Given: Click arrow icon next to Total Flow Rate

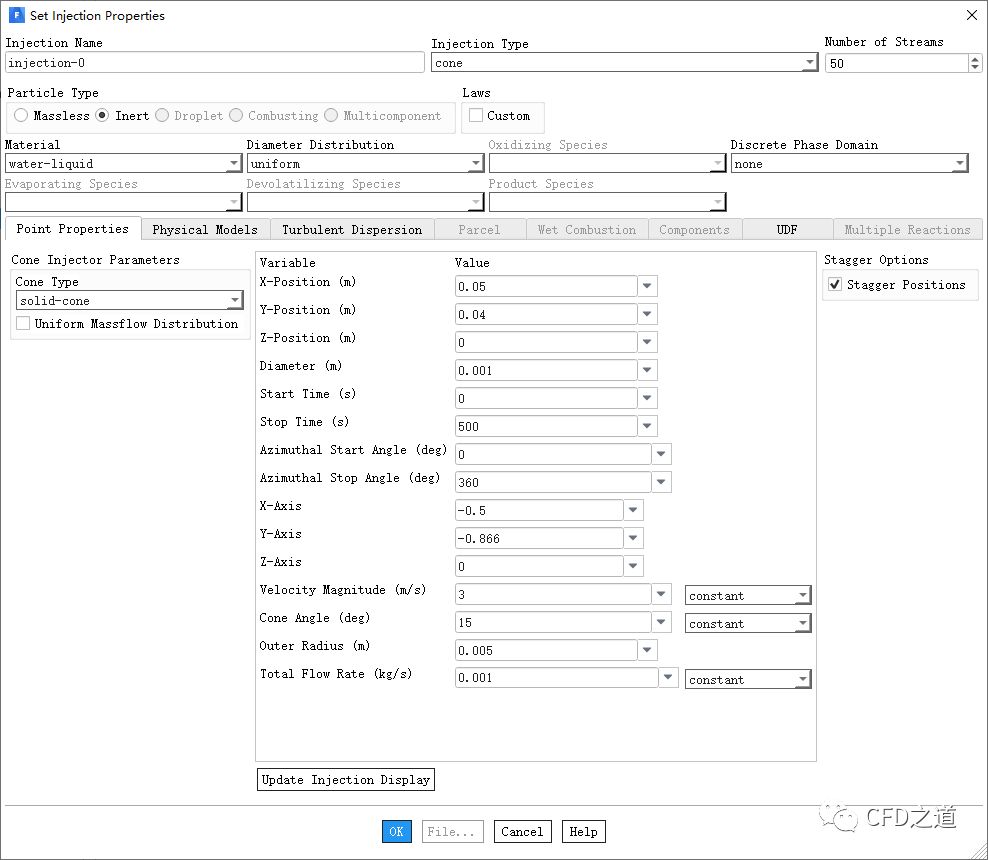Looking at the screenshot, I should pos(669,678).
